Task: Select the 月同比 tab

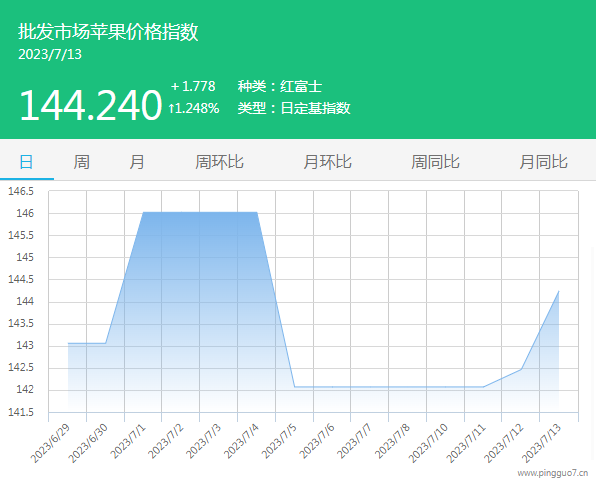Action: point(543,162)
